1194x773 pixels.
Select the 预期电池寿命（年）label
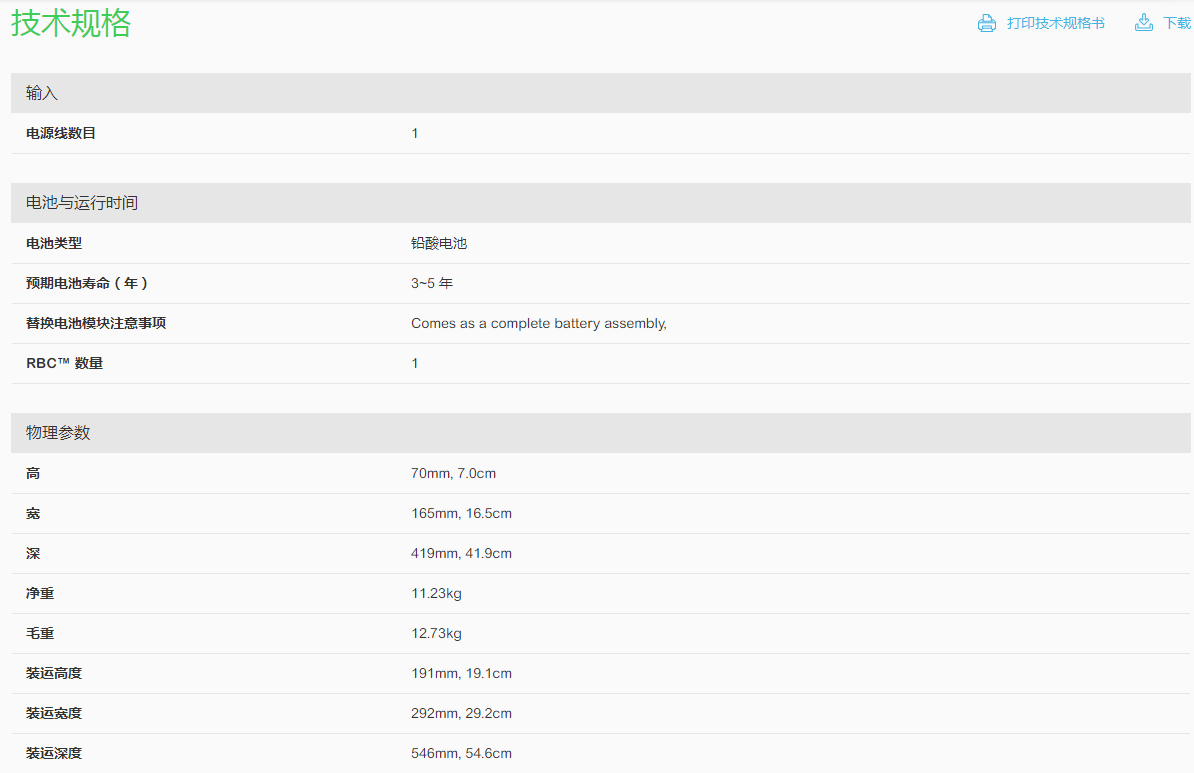[88, 283]
